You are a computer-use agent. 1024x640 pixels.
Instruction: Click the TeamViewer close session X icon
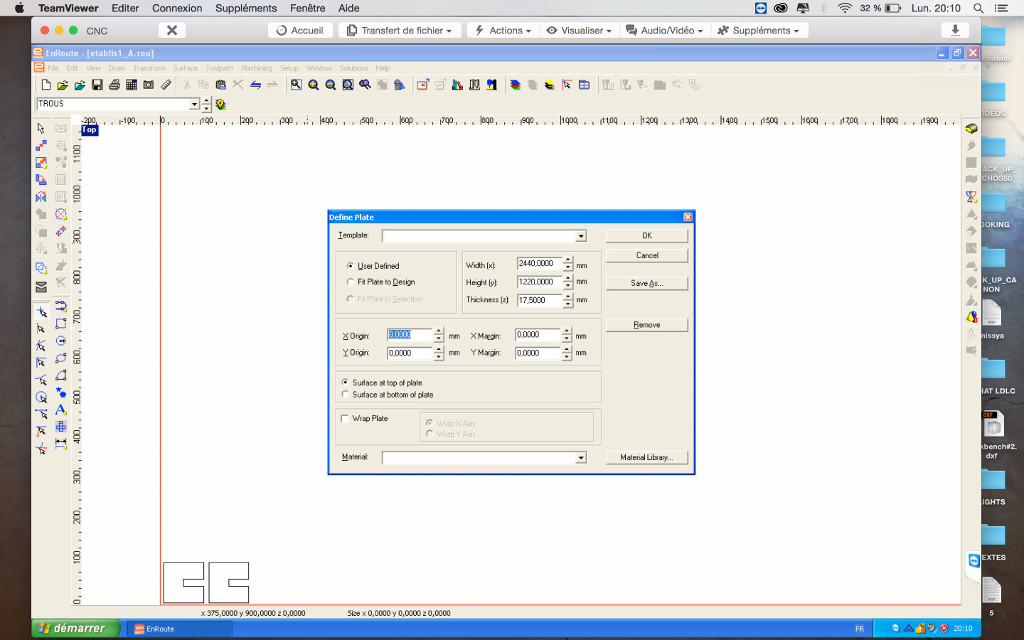tap(172, 30)
